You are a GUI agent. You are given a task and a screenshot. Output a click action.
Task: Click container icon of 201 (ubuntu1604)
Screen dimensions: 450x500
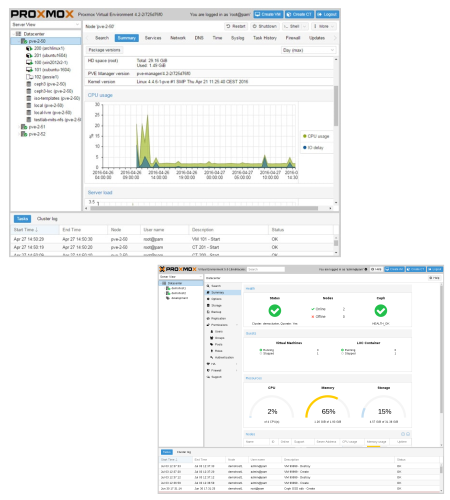pos(29,55)
